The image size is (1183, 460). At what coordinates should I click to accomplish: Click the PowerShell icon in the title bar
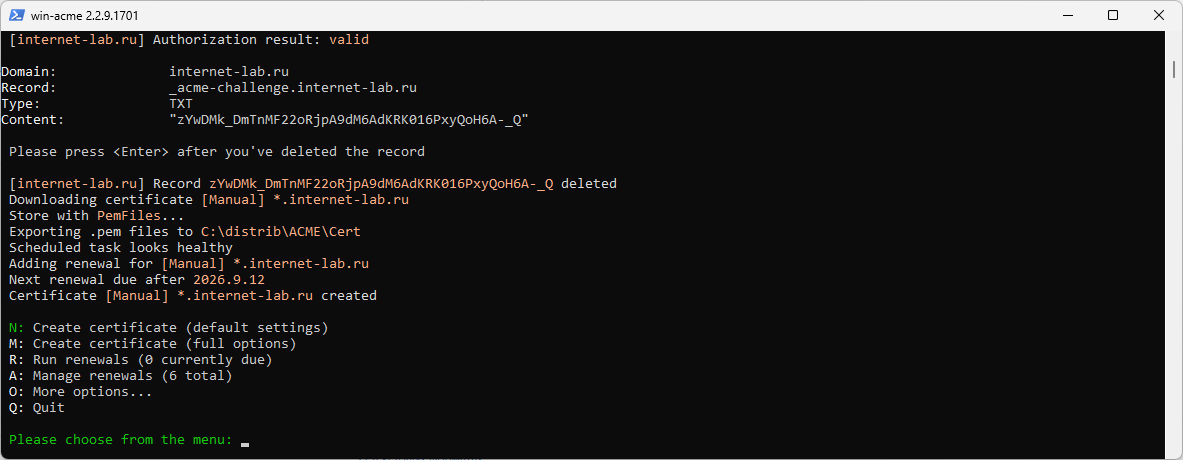(17, 15)
